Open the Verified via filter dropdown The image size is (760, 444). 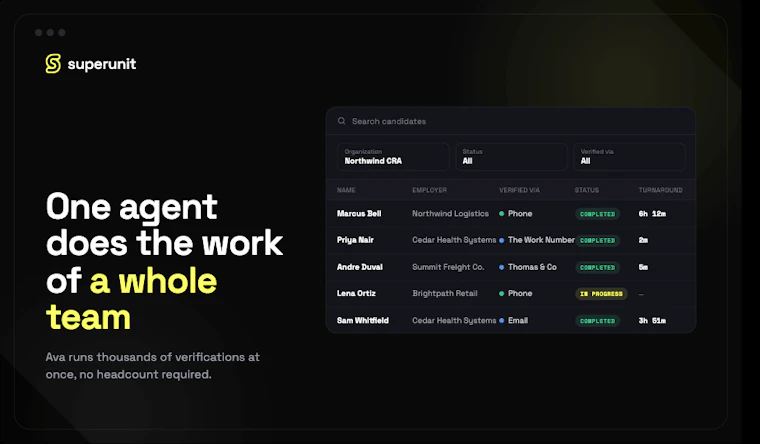[x=629, y=157]
